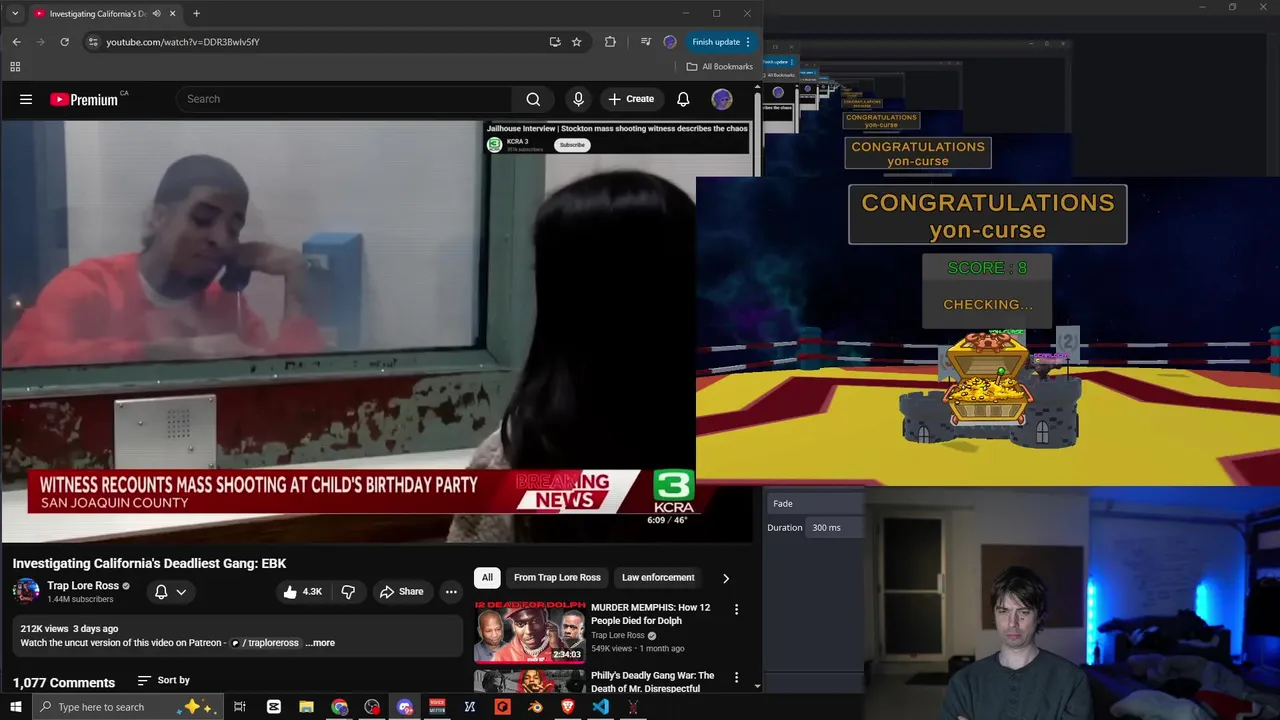
Task: Open a new Chrome tab
Action: pos(196,14)
